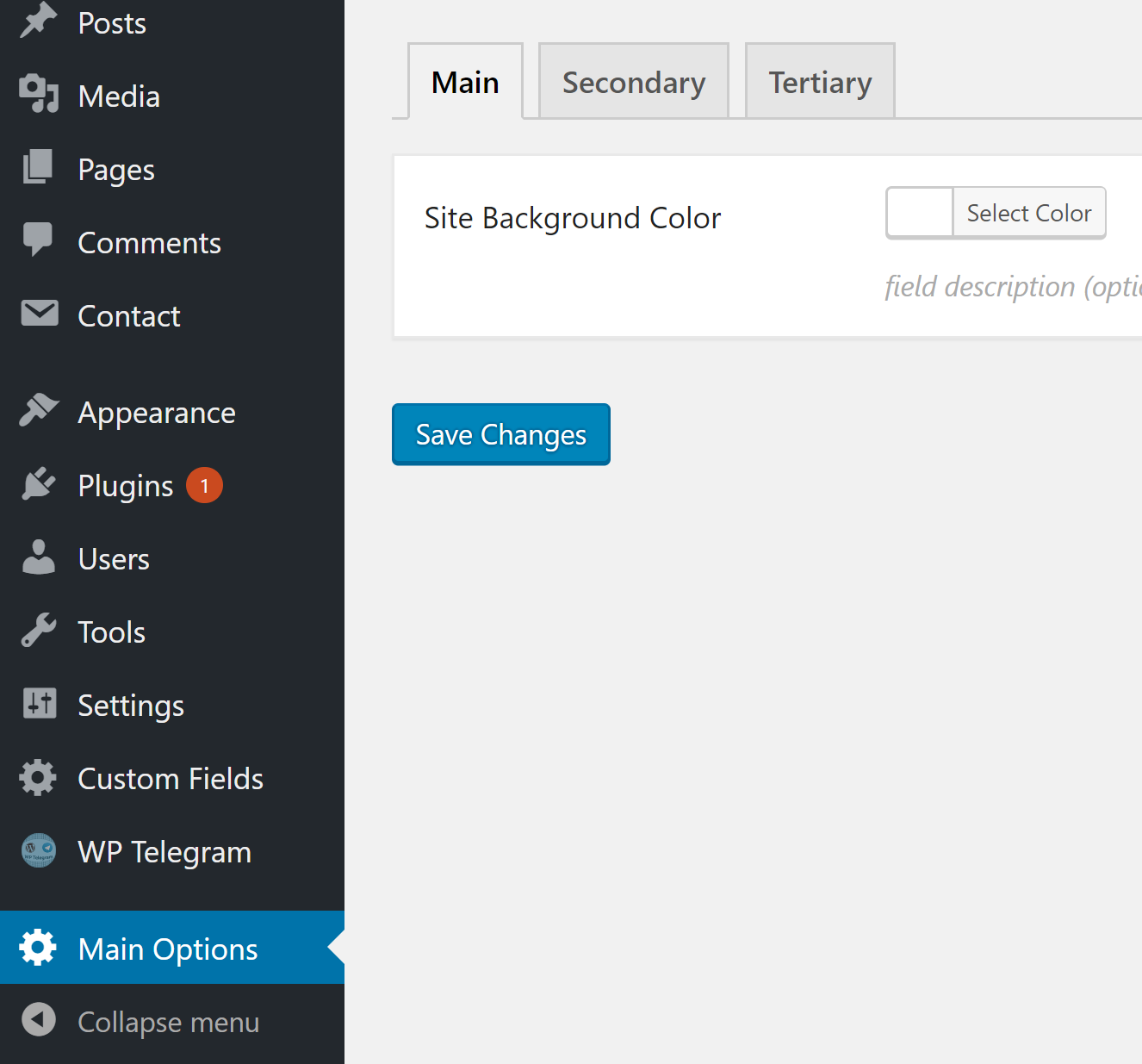
Task: Select the Main tab
Action: pyautogui.click(x=465, y=81)
